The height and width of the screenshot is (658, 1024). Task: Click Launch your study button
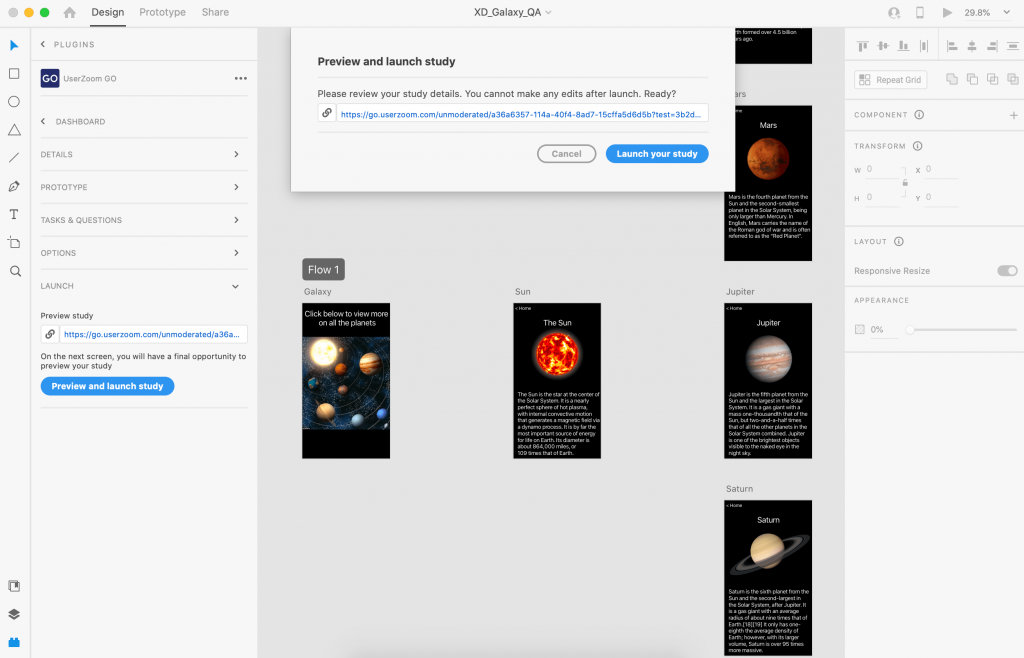coord(657,154)
